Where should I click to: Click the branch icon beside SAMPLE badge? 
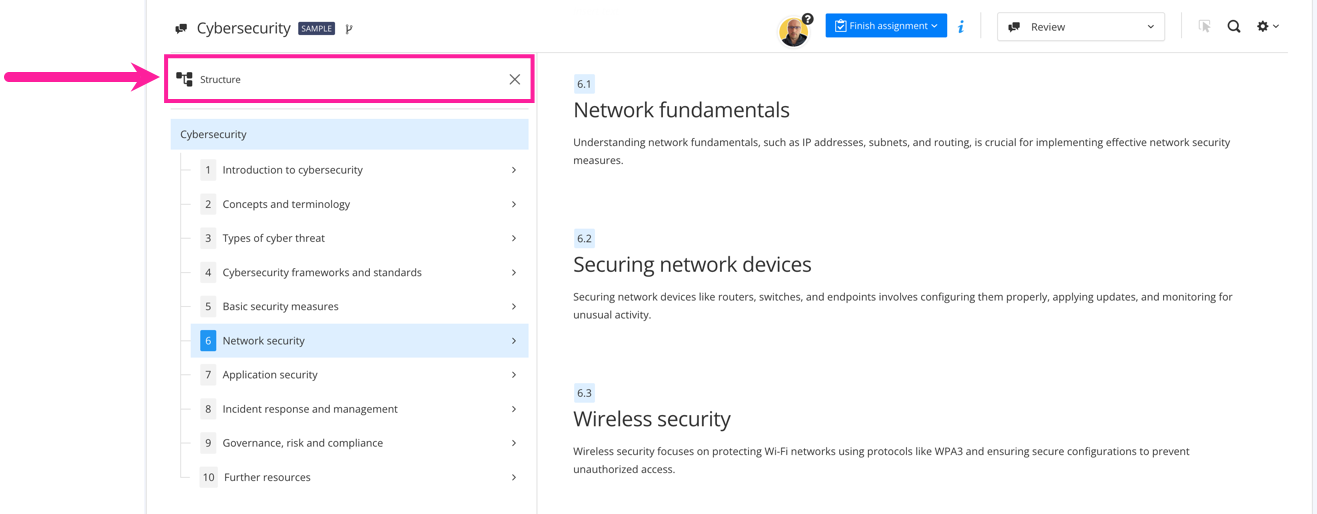pyautogui.click(x=349, y=29)
